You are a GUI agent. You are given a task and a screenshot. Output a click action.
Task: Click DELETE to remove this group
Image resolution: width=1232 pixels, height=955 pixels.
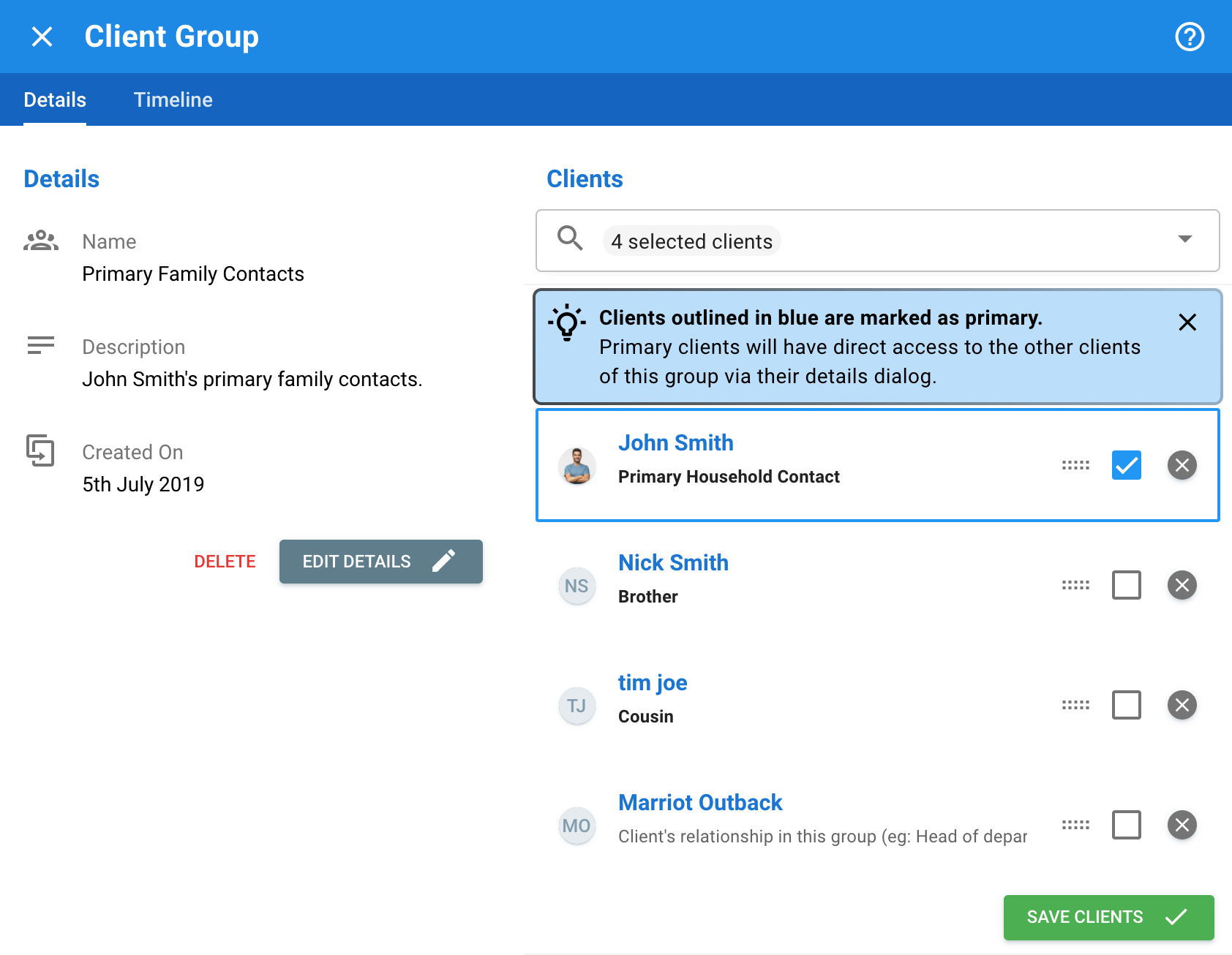[225, 562]
